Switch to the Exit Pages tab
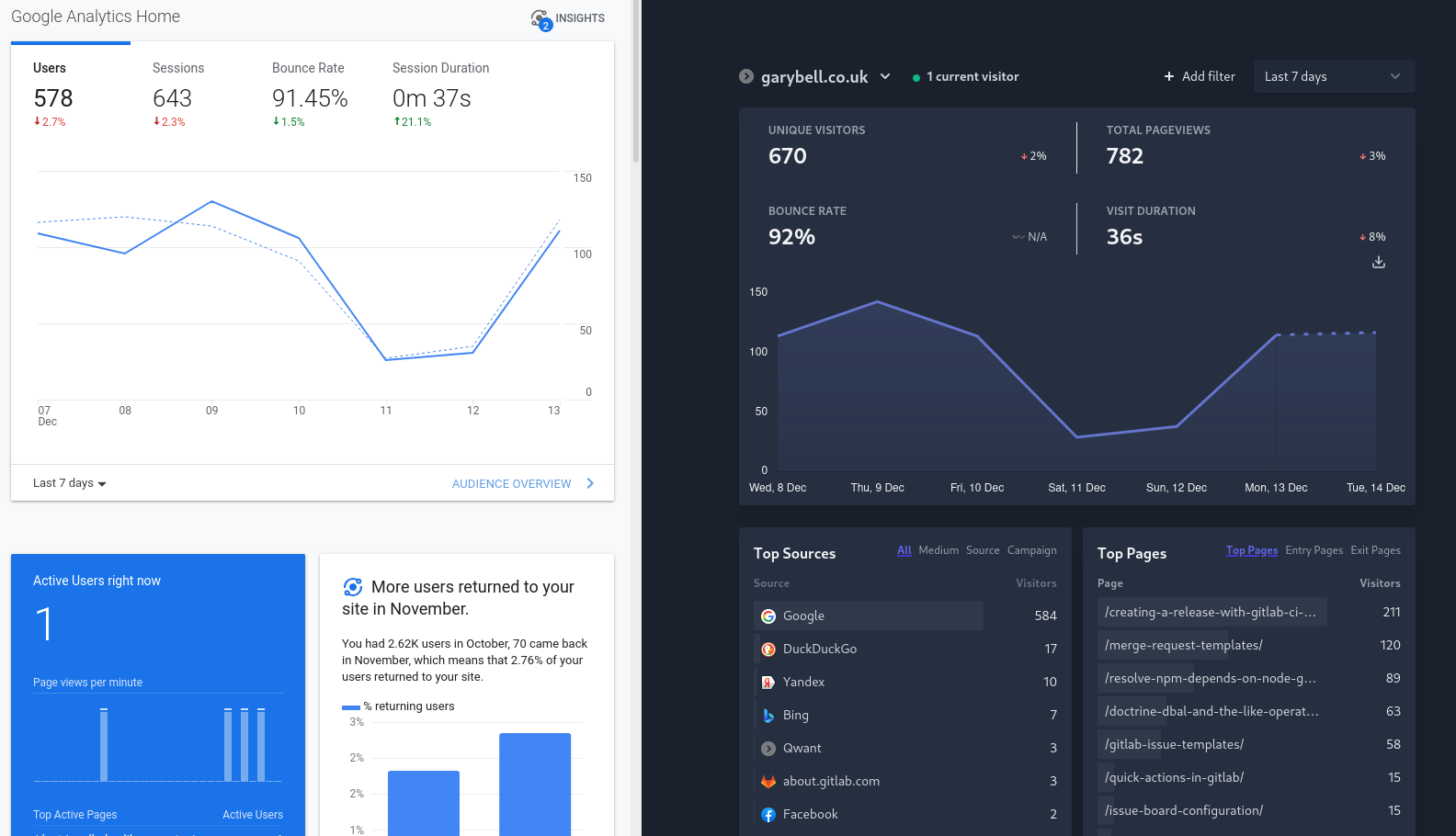 click(x=1376, y=550)
